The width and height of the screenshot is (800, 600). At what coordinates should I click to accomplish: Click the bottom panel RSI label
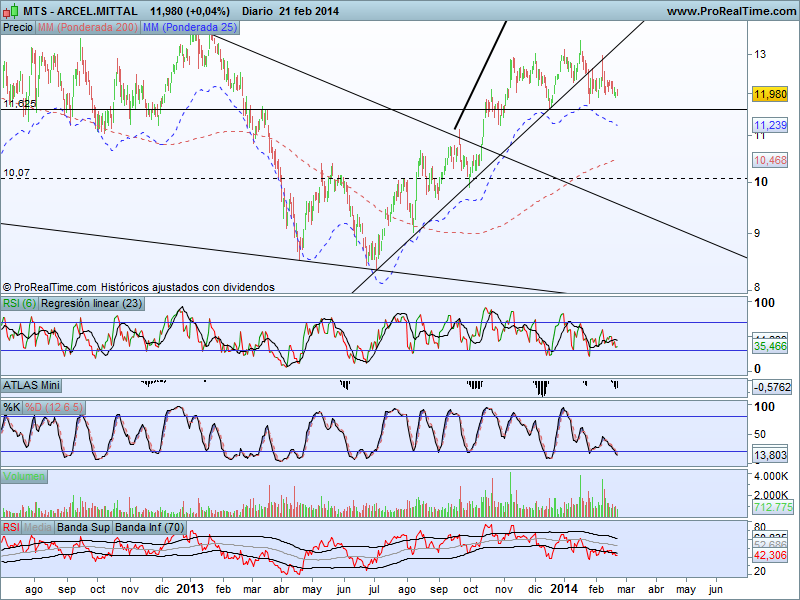coord(11,527)
